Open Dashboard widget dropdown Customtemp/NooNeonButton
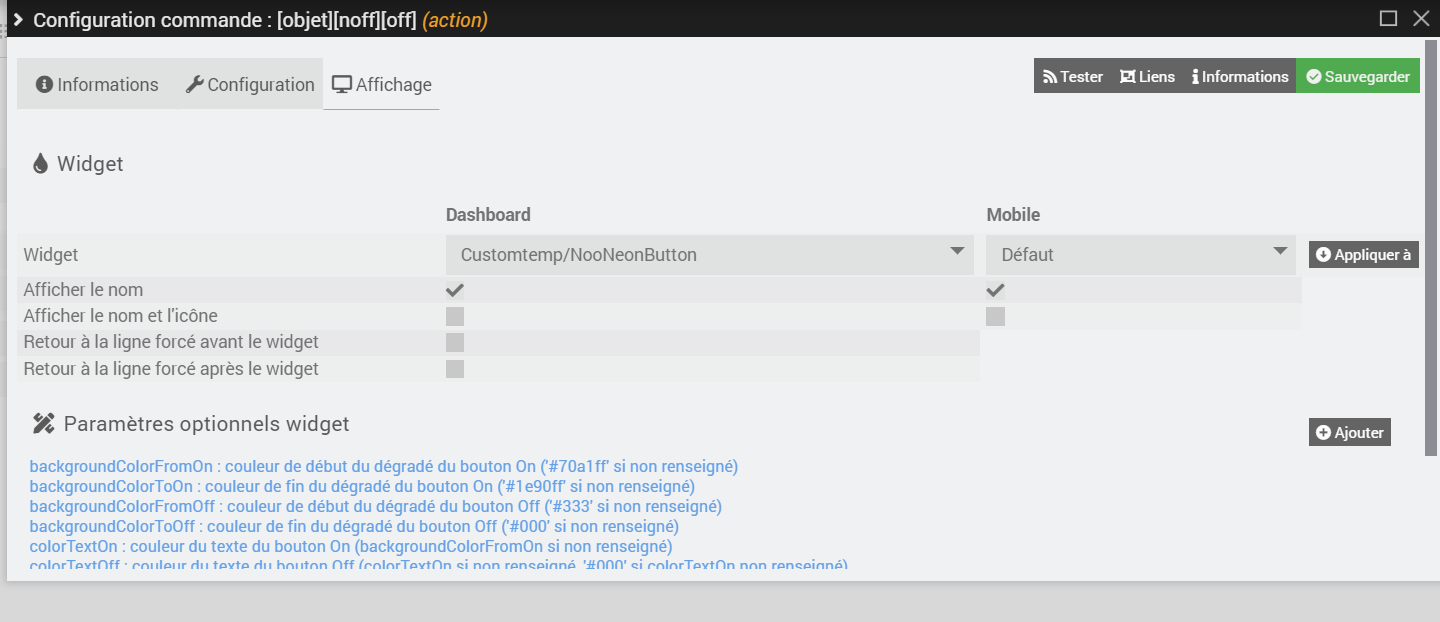 (x=709, y=255)
